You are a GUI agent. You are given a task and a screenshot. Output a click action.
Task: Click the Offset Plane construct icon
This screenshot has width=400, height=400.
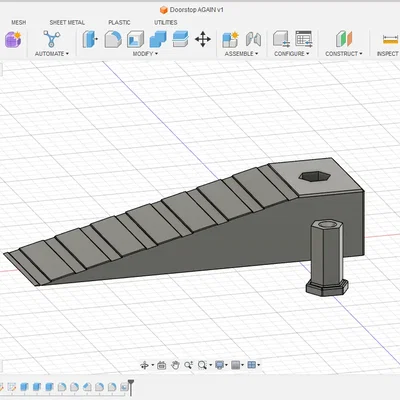pyautogui.click(x=344, y=39)
